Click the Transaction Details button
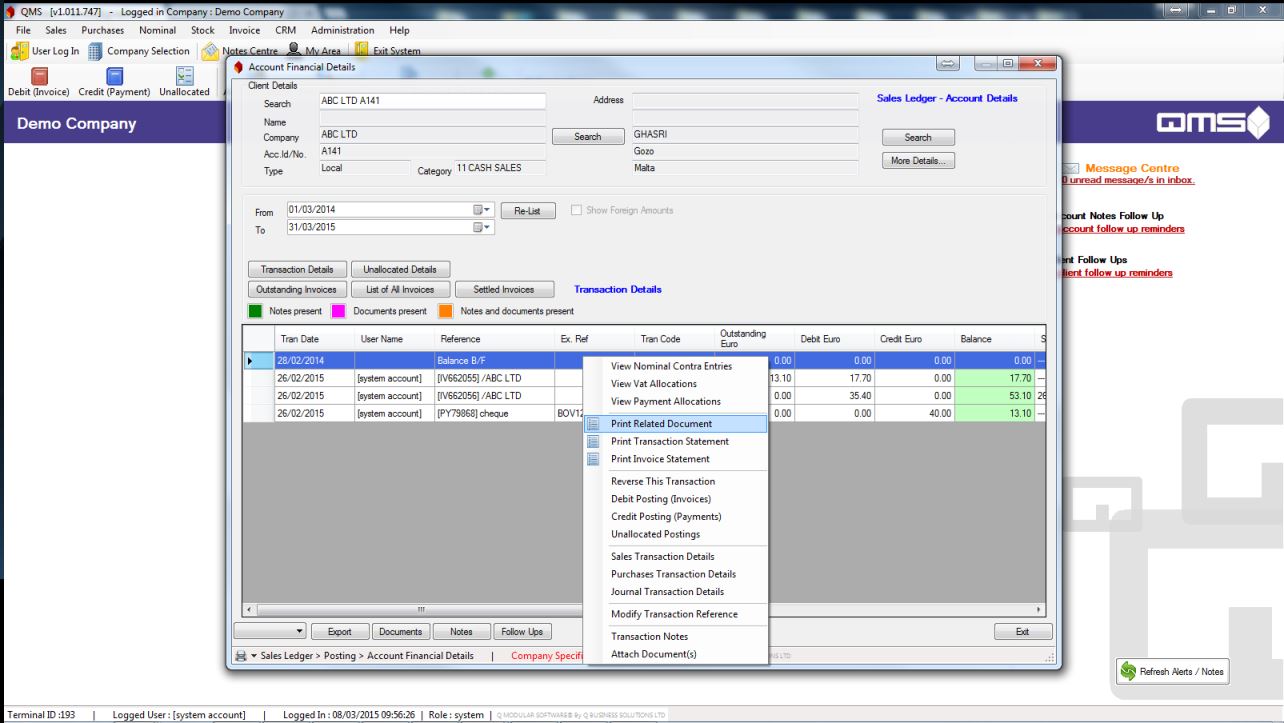Image resolution: width=1284 pixels, height=723 pixels. click(297, 270)
